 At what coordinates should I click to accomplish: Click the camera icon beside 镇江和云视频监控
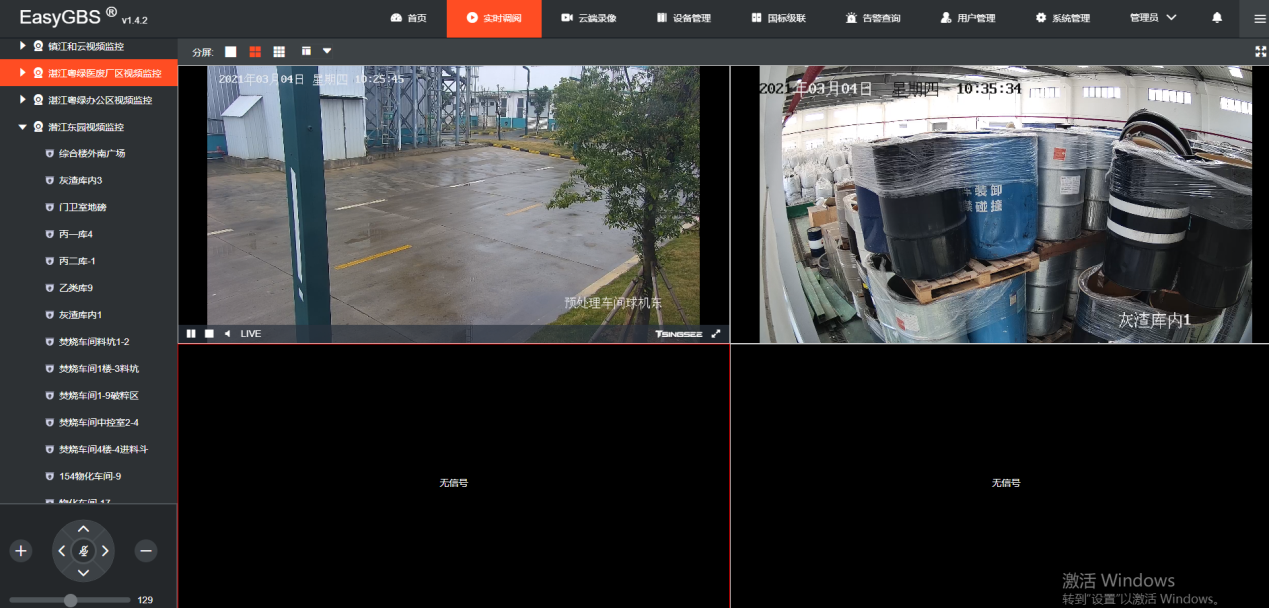click(x=38, y=46)
